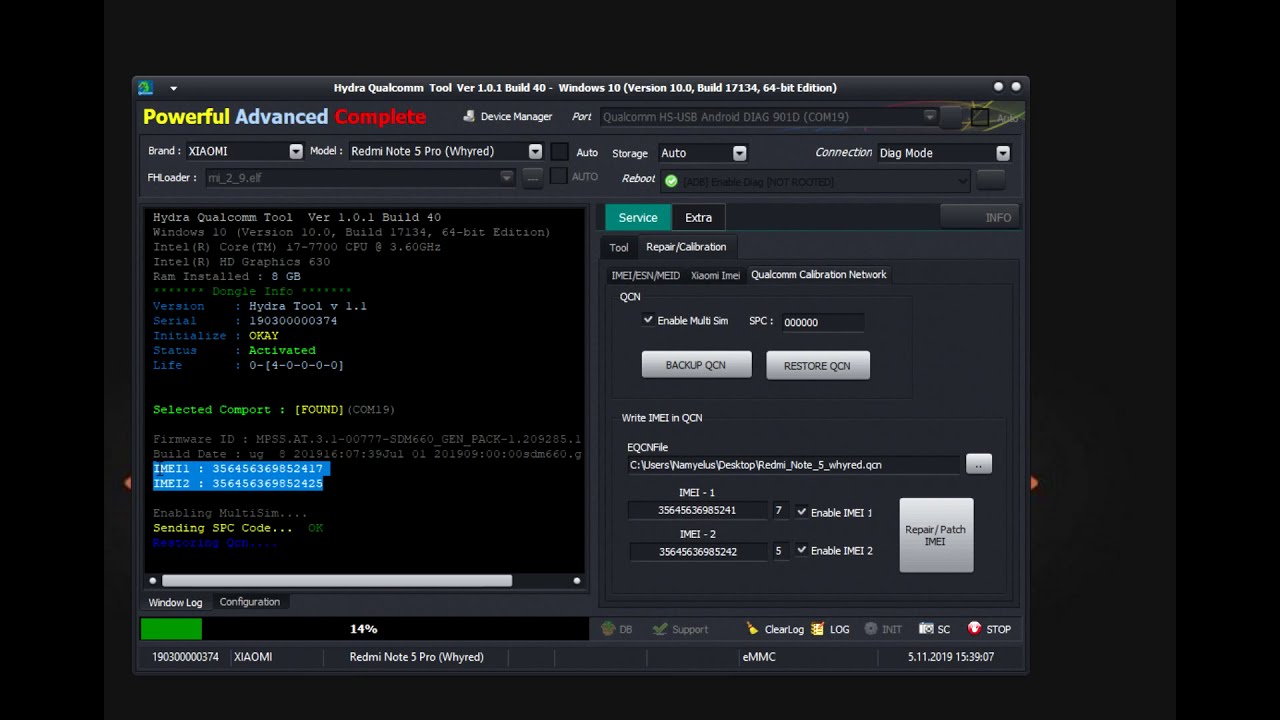This screenshot has width=1280, height=720.
Task: Click the date and time in status bar
Action: [951, 657]
